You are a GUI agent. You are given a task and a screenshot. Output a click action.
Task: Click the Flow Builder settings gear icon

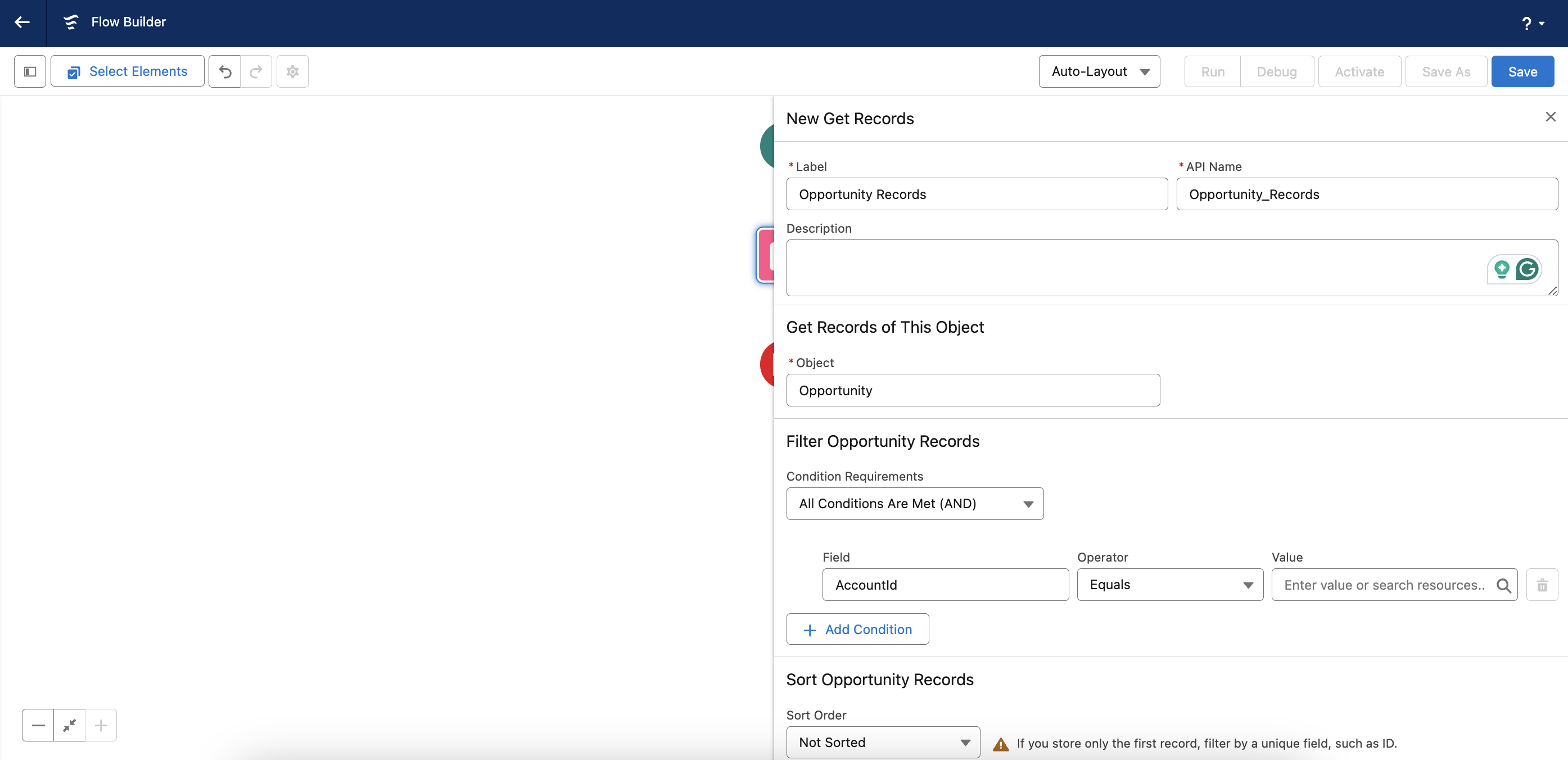click(x=293, y=71)
